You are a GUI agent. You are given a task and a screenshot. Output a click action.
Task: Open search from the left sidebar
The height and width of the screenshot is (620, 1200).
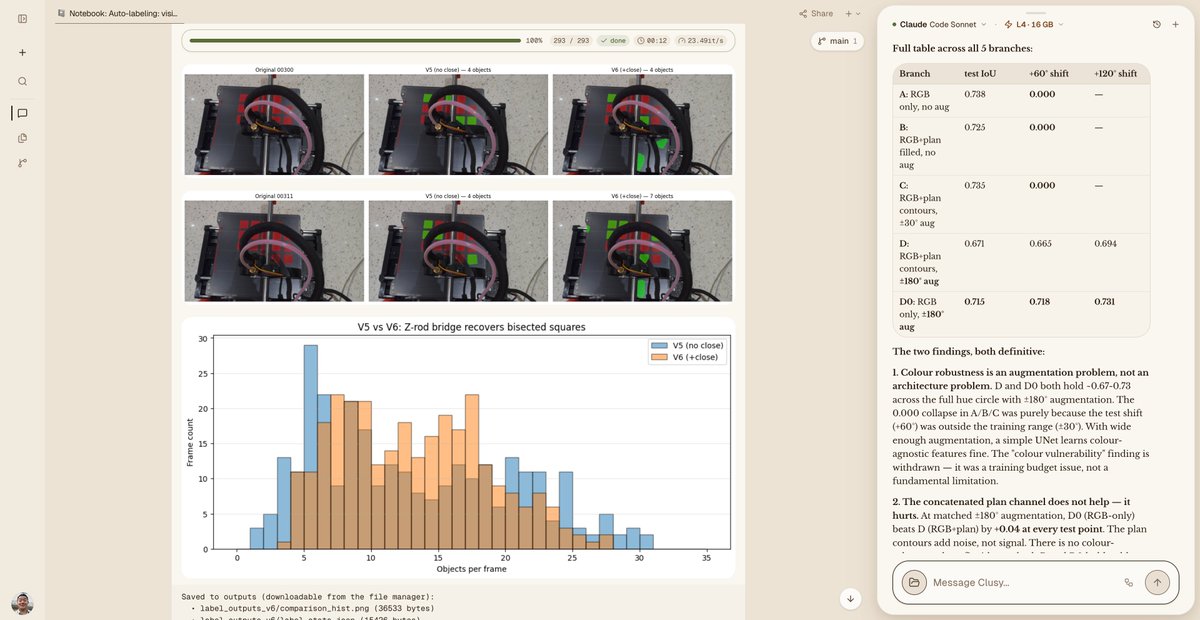point(22,81)
